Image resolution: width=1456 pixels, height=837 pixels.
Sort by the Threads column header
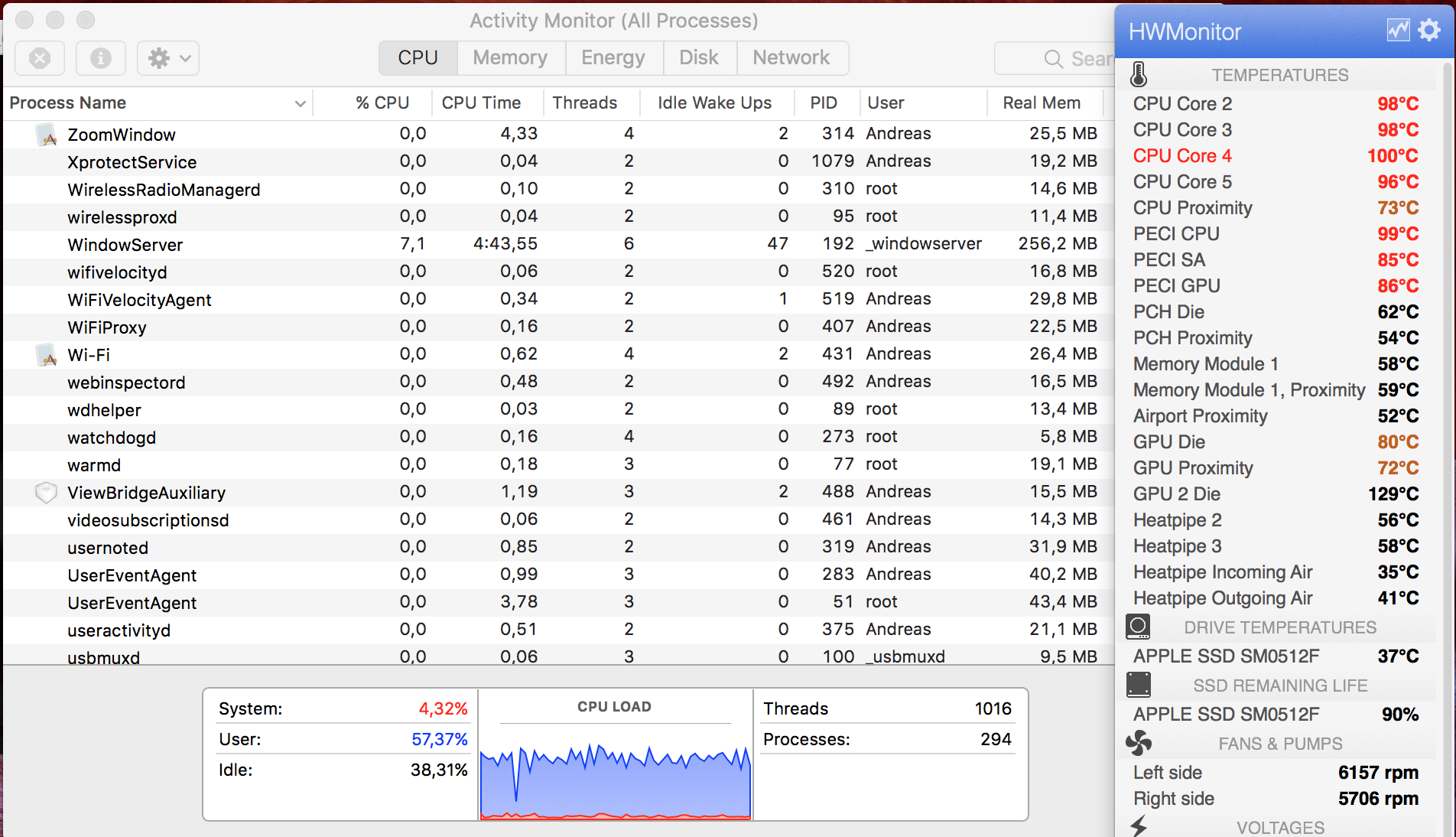click(x=592, y=103)
